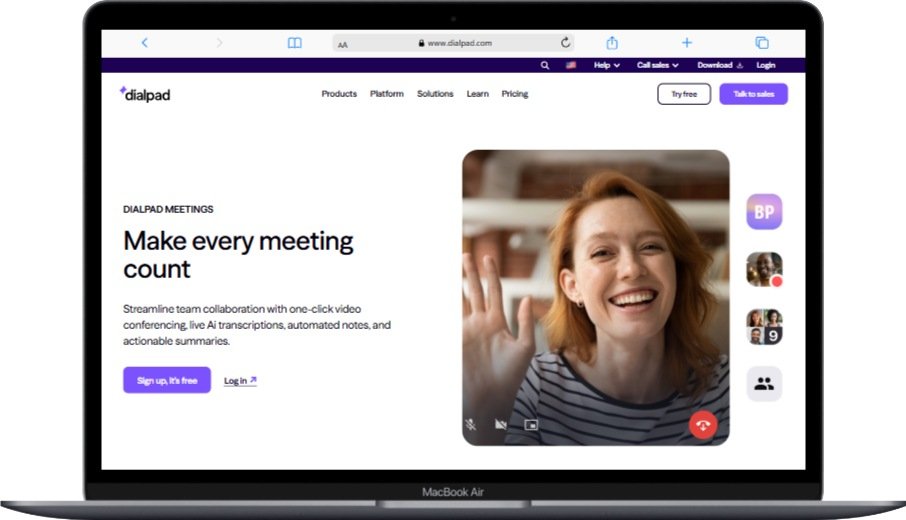The image size is (906, 520).
Task: Open the group thumbnail showing 9
Action: coord(764,326)
